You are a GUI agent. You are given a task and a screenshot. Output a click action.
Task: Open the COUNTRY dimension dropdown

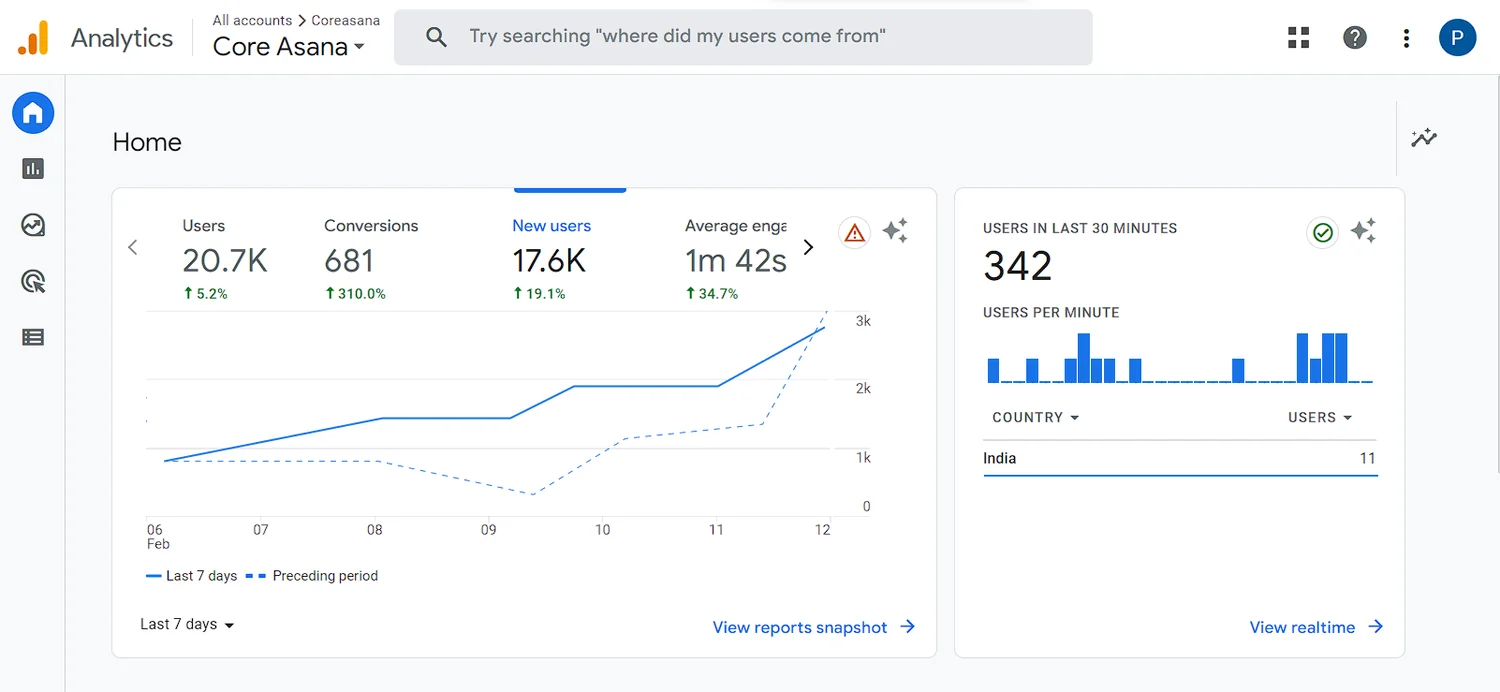1036,417
